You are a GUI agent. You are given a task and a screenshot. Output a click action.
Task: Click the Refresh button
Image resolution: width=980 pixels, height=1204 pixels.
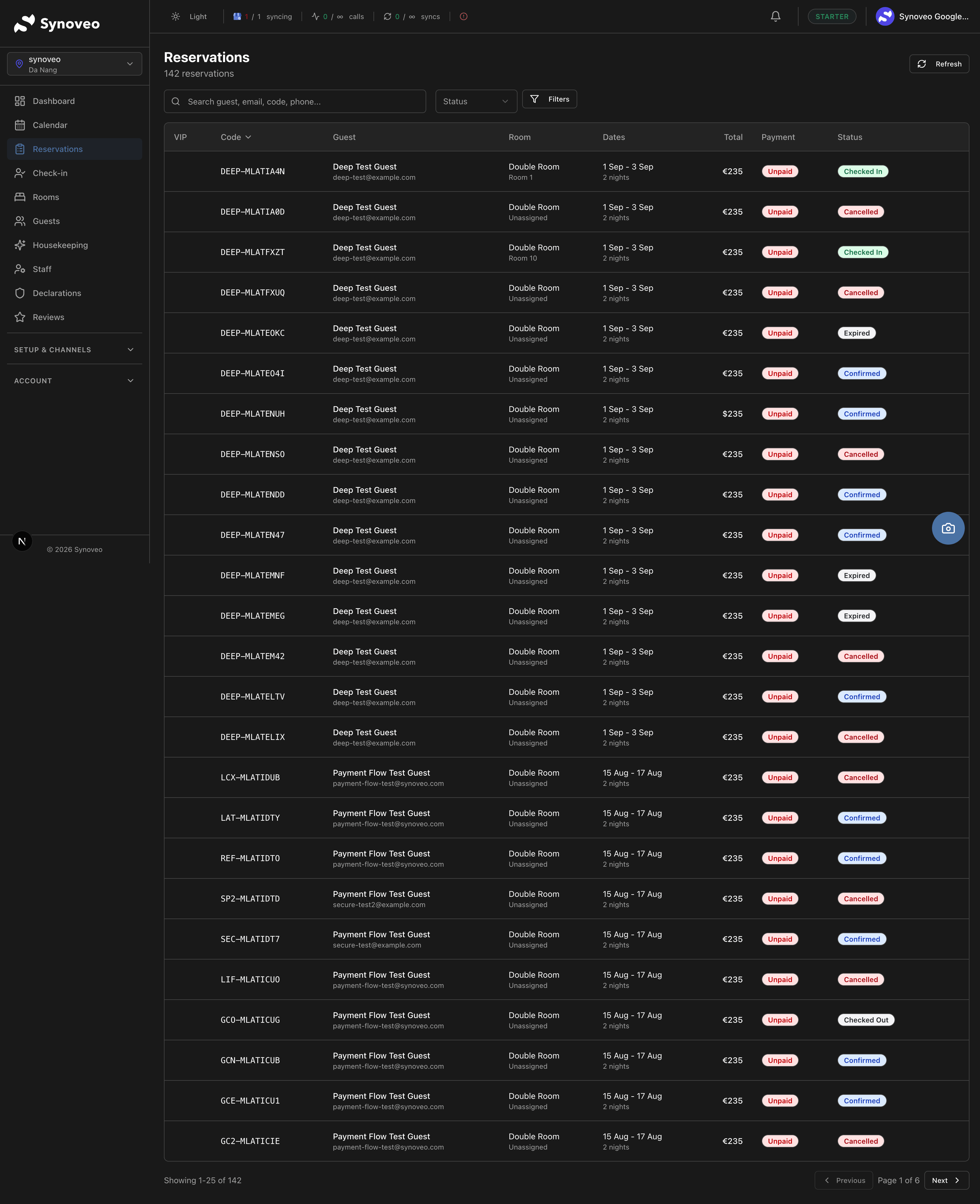(939, 64)
